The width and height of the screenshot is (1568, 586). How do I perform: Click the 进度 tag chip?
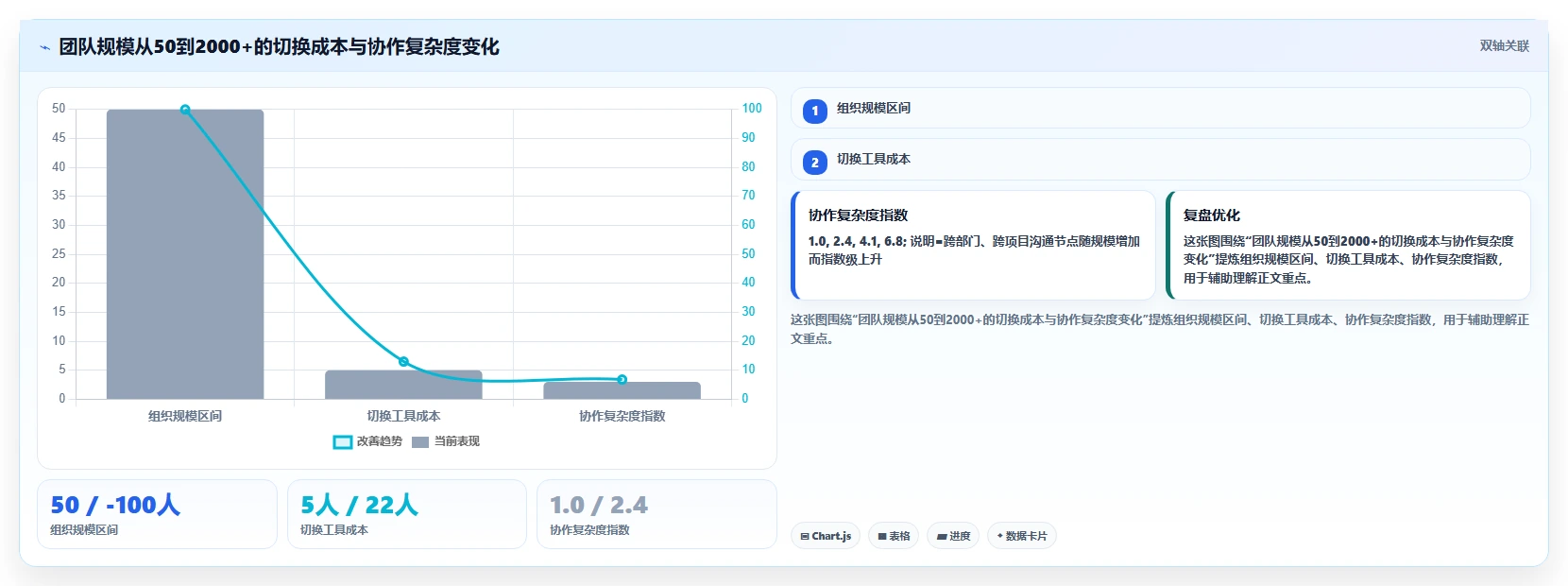pyautogui.click(x=953, y=536)
